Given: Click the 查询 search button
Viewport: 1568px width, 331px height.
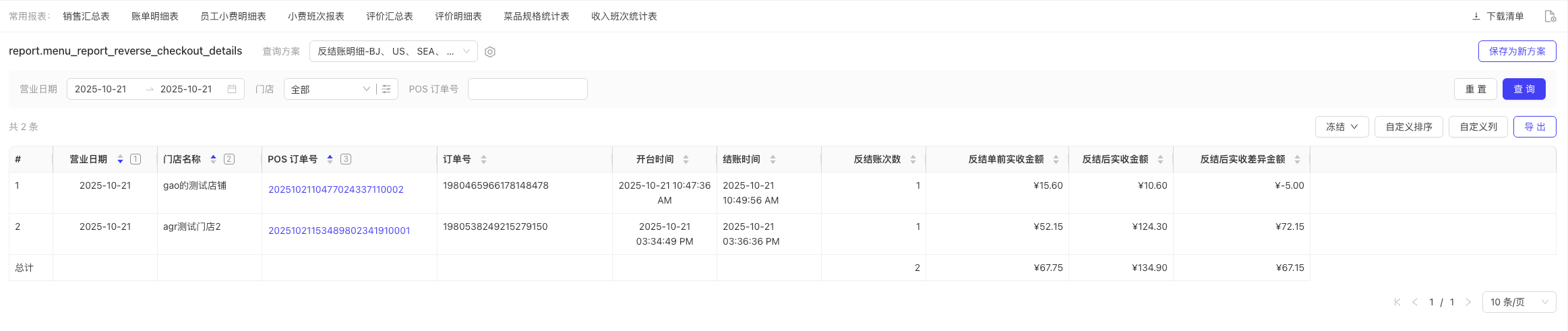Looking at the screenshot, I should (x=1524, y=89).
